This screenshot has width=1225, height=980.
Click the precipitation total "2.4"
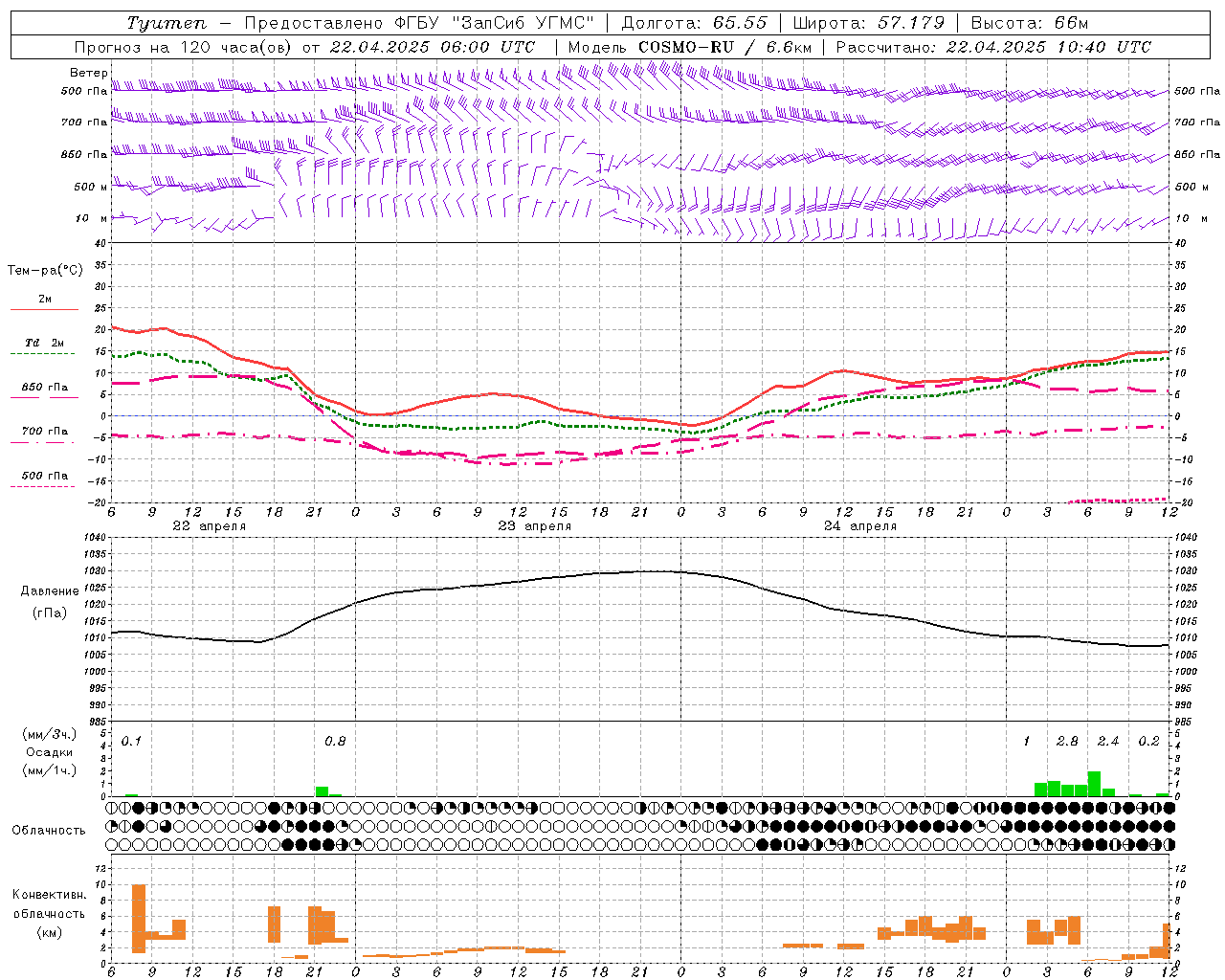click(1108, 742)
